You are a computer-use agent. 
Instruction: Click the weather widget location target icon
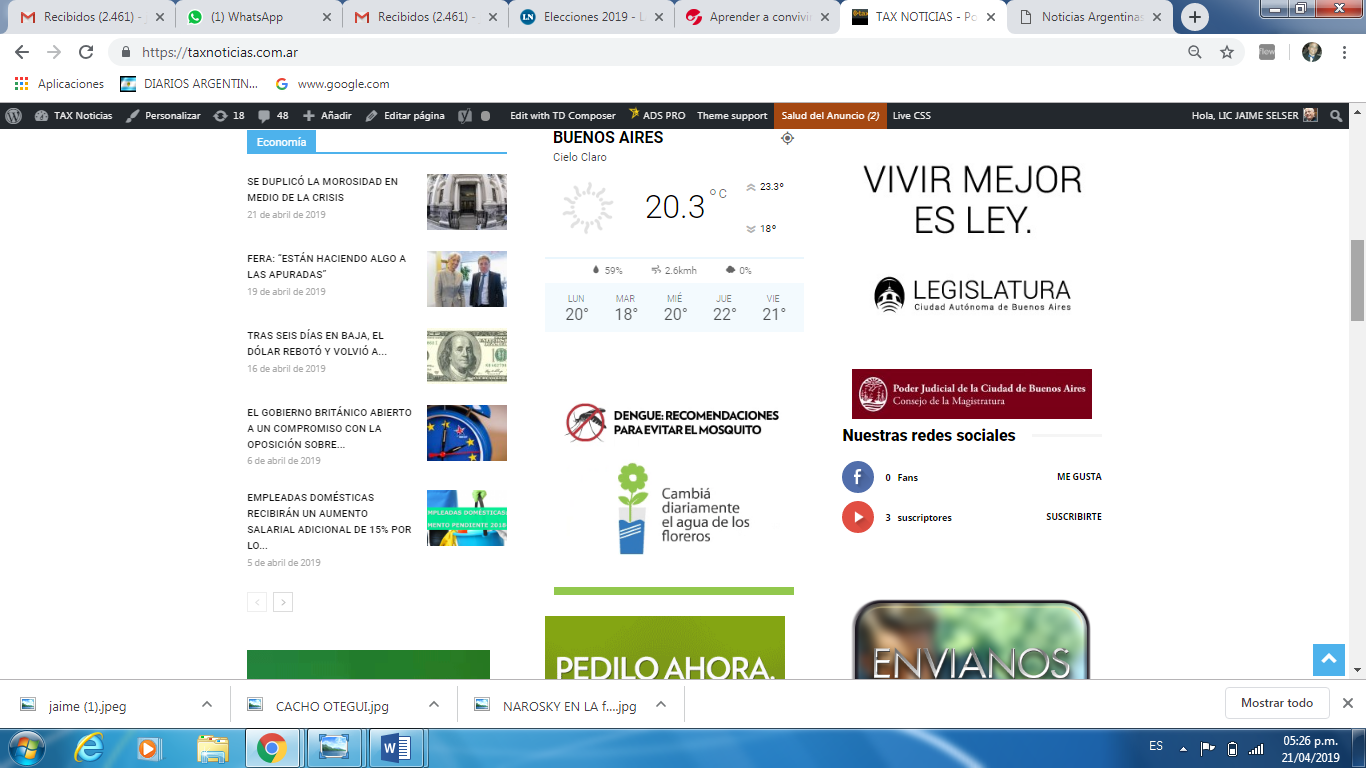click(787, 138)
